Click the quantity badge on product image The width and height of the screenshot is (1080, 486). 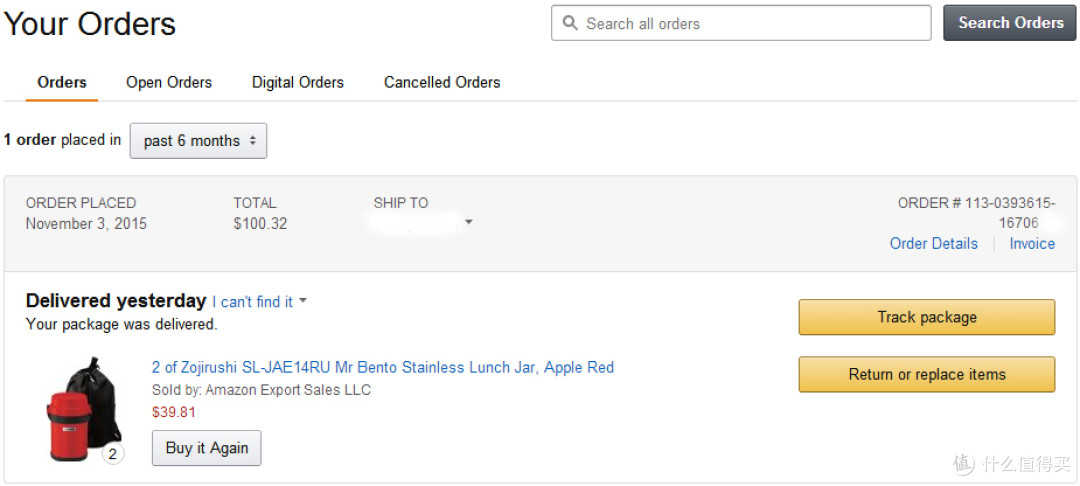pos(112,454)
